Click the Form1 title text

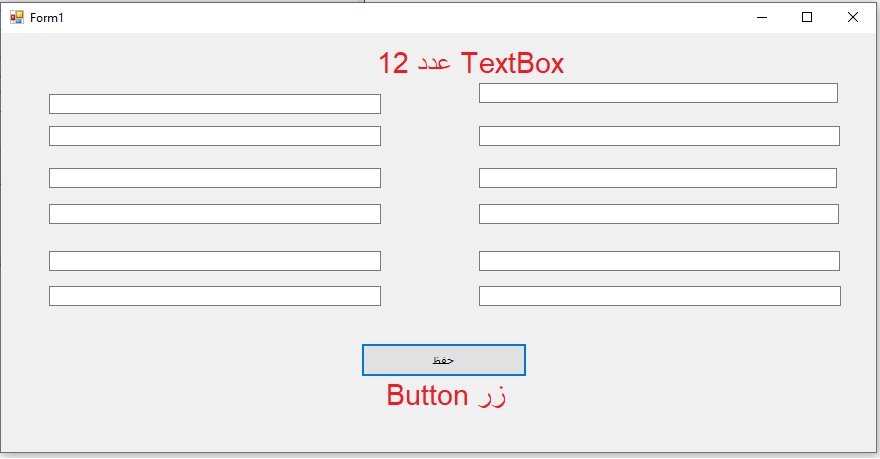pos(47,18)
